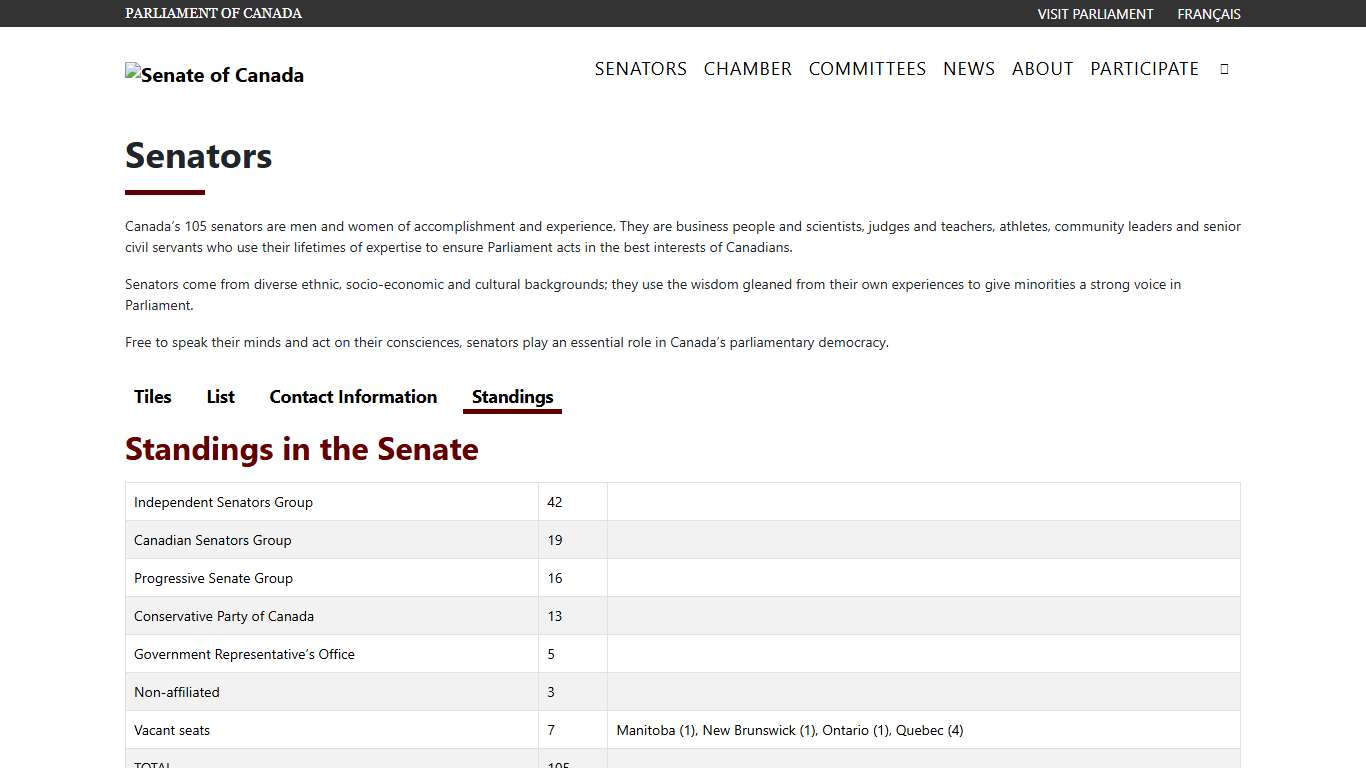Open the COMMITTEES menu item
The height and width of the screenshot is (768, 1366).
click(x=867, y=69)
